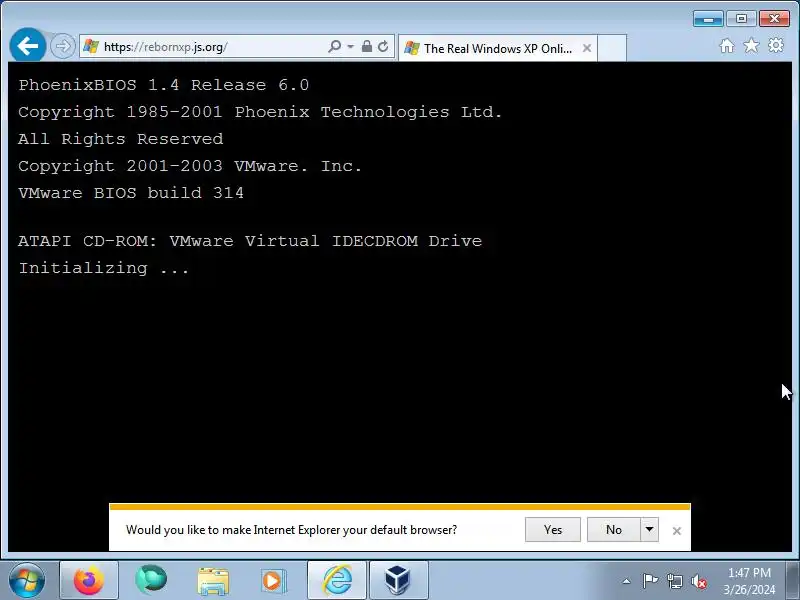Screen dimensions: 800x600
Task: Click Yes to set default browser
Action: coord(553,530)
